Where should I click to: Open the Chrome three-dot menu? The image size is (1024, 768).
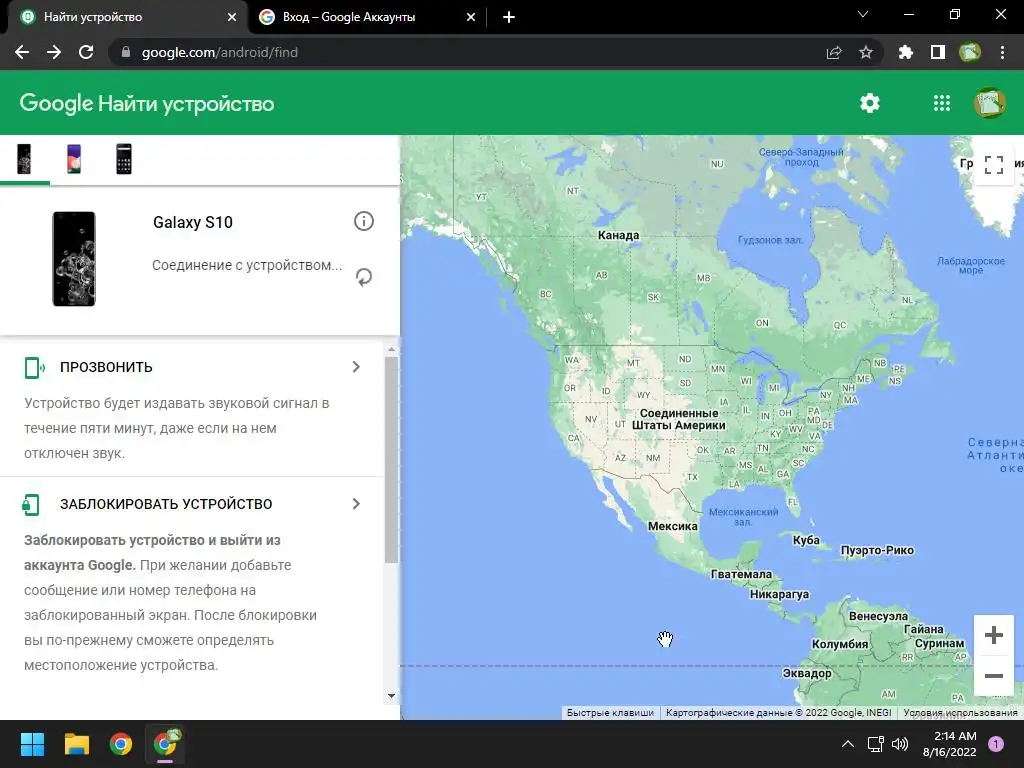[x=1002, y=52]
